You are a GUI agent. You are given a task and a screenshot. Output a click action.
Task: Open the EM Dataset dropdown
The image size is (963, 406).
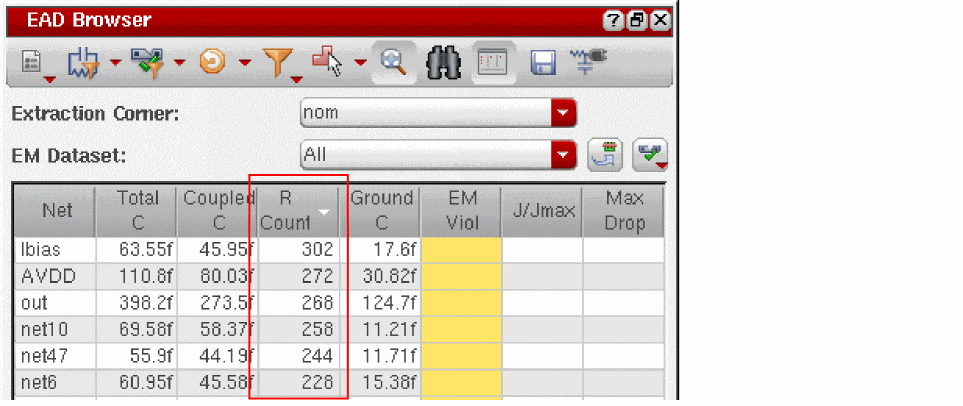439,155
